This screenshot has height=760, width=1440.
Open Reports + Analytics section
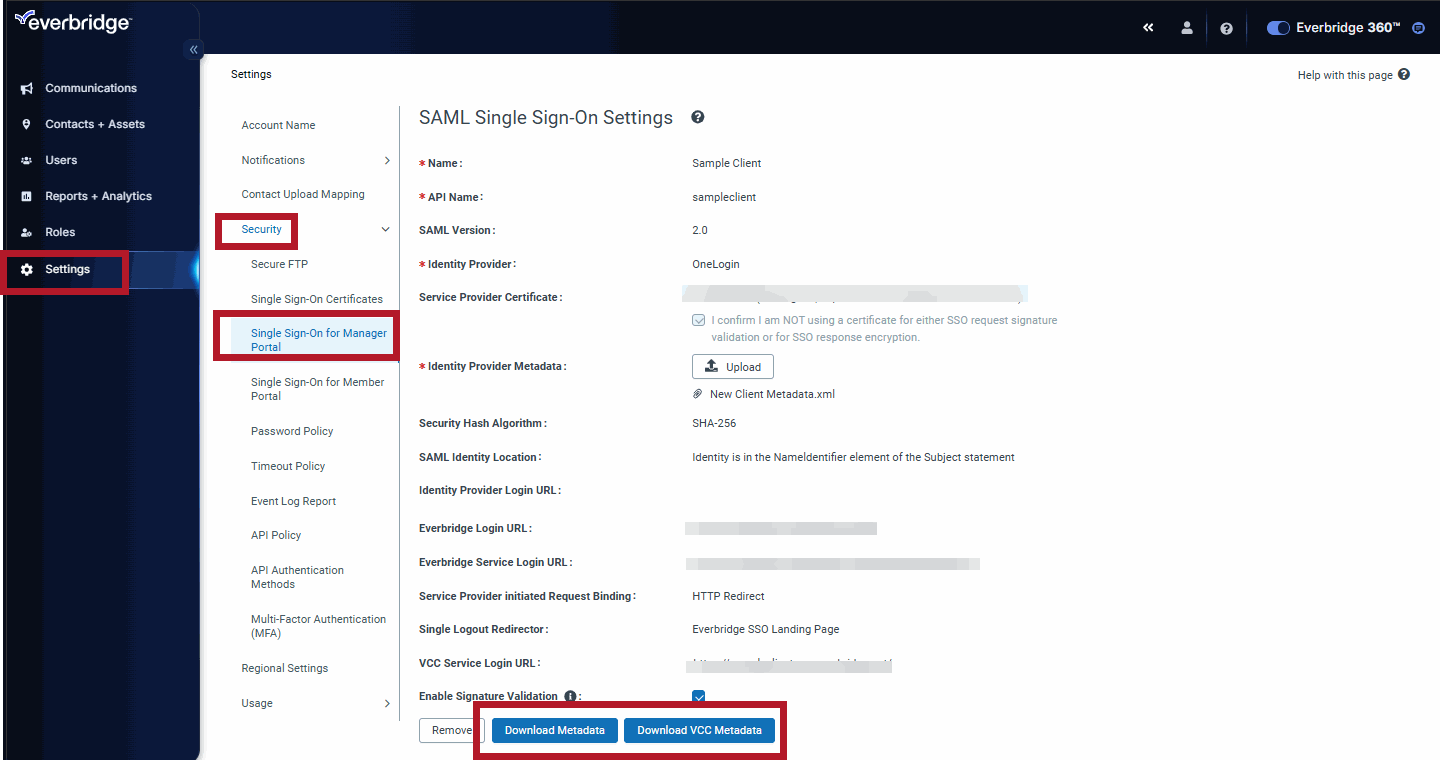pyautogui.click(x=98, y=196)
